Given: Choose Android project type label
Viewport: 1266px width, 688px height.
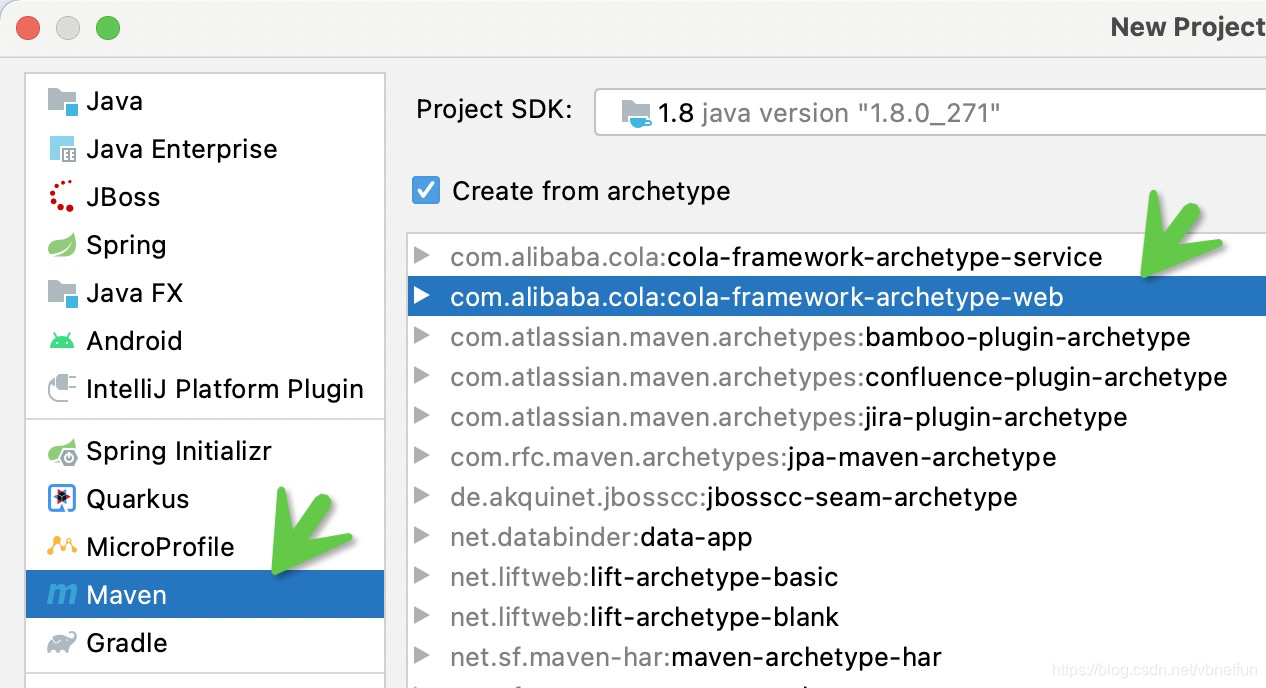Looking at the screenshot, I should pos(135,341).
